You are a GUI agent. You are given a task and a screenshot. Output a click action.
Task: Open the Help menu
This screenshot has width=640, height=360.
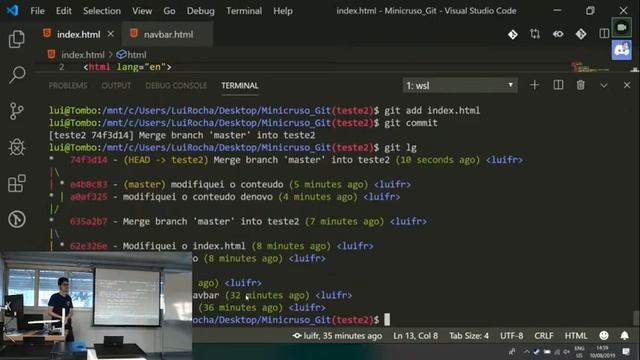[282, 11]
